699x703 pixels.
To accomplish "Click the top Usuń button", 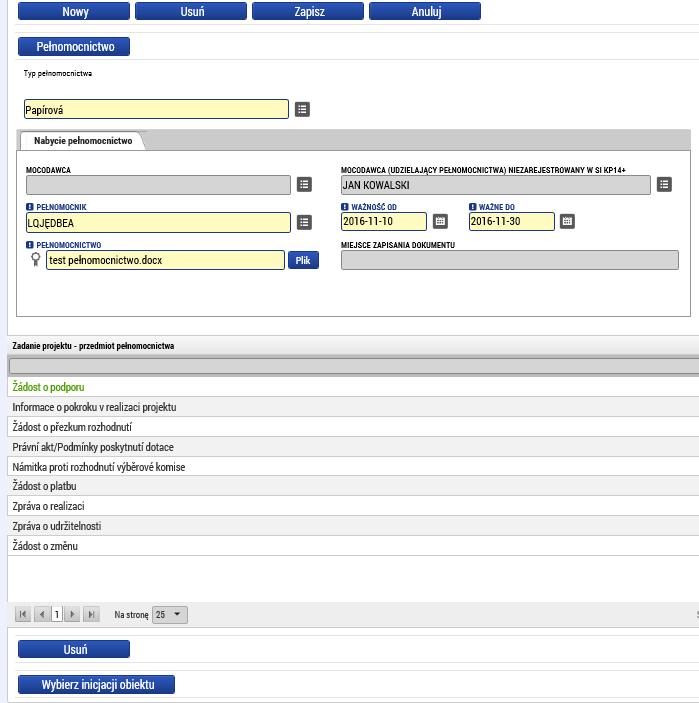I will [191, 11].
